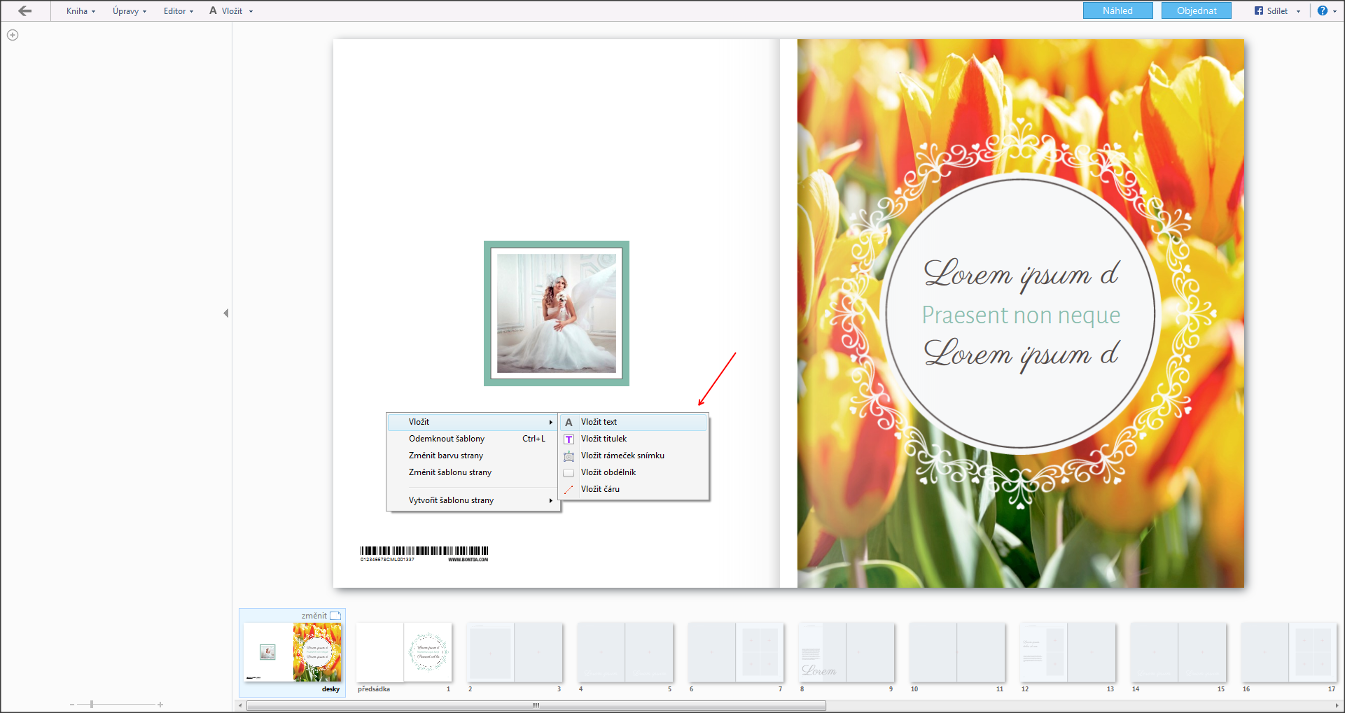Click the horizontal scrollbar thumb under thumbnails

click(536, 705)
